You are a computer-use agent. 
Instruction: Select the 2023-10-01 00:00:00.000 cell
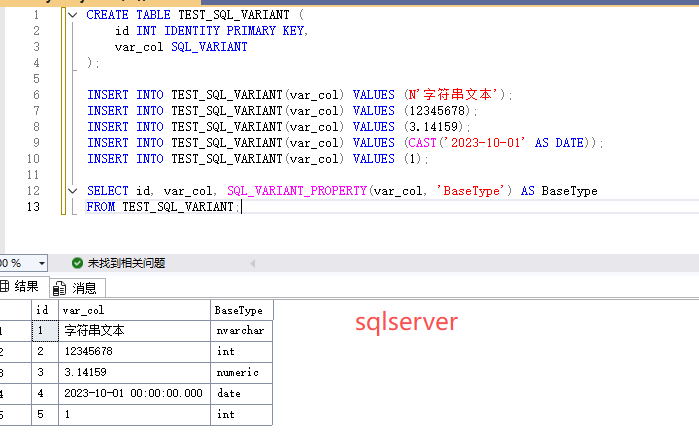tap(134, 393)
